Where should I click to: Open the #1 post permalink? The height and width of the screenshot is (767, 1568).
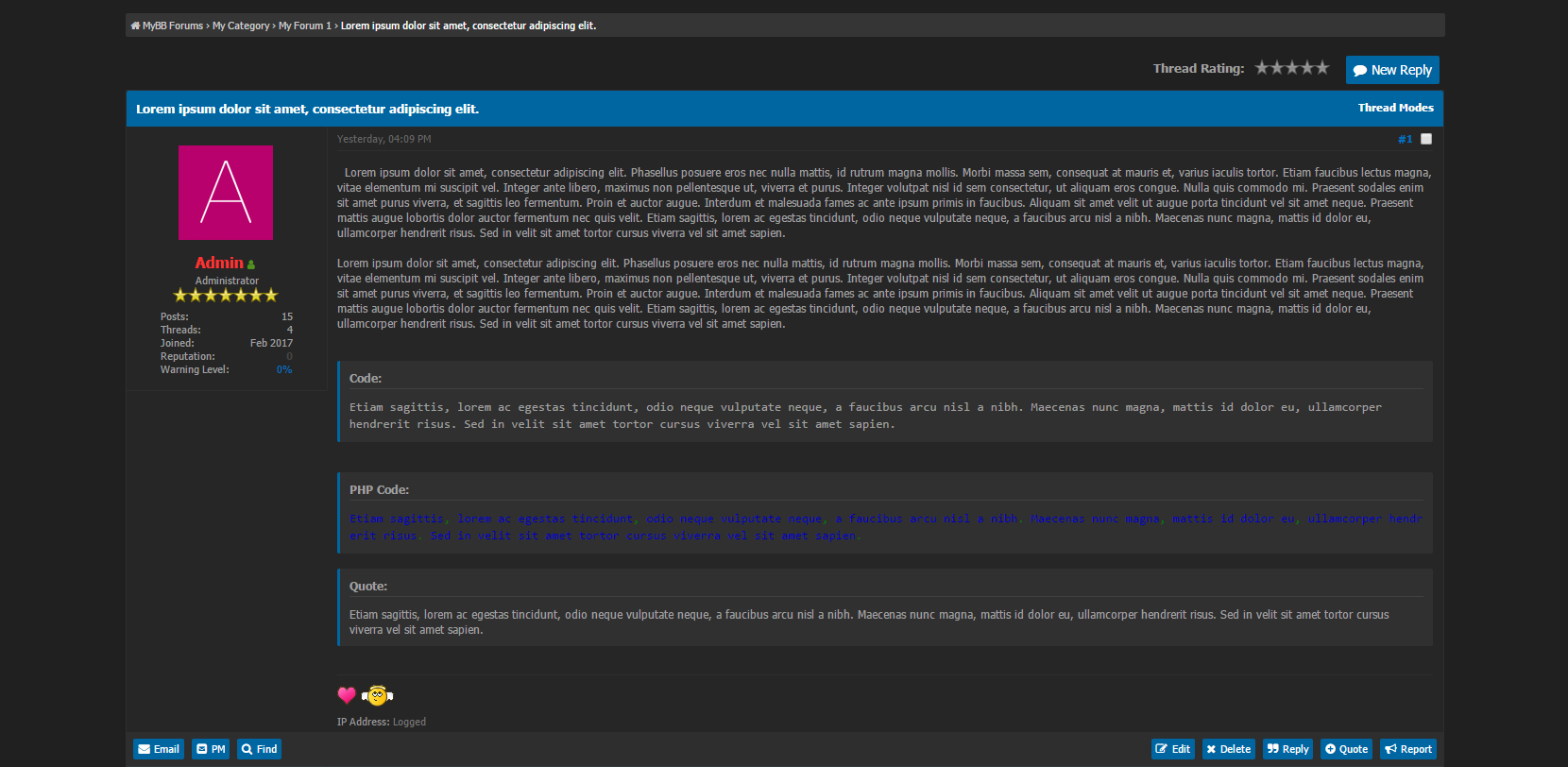click(x=1405, y=139)
